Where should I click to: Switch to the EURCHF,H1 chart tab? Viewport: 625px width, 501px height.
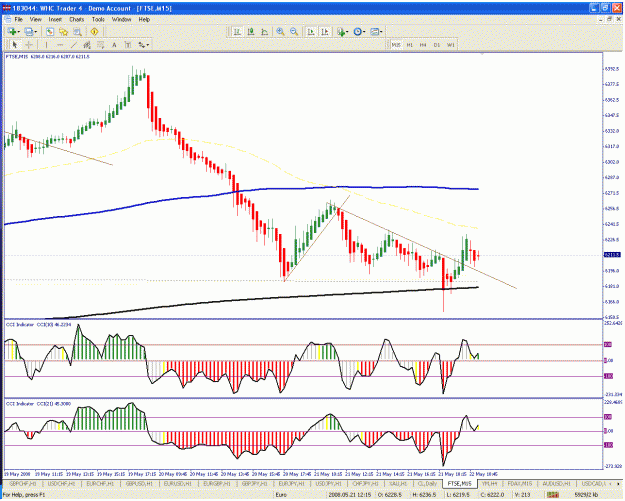[100, 483]
